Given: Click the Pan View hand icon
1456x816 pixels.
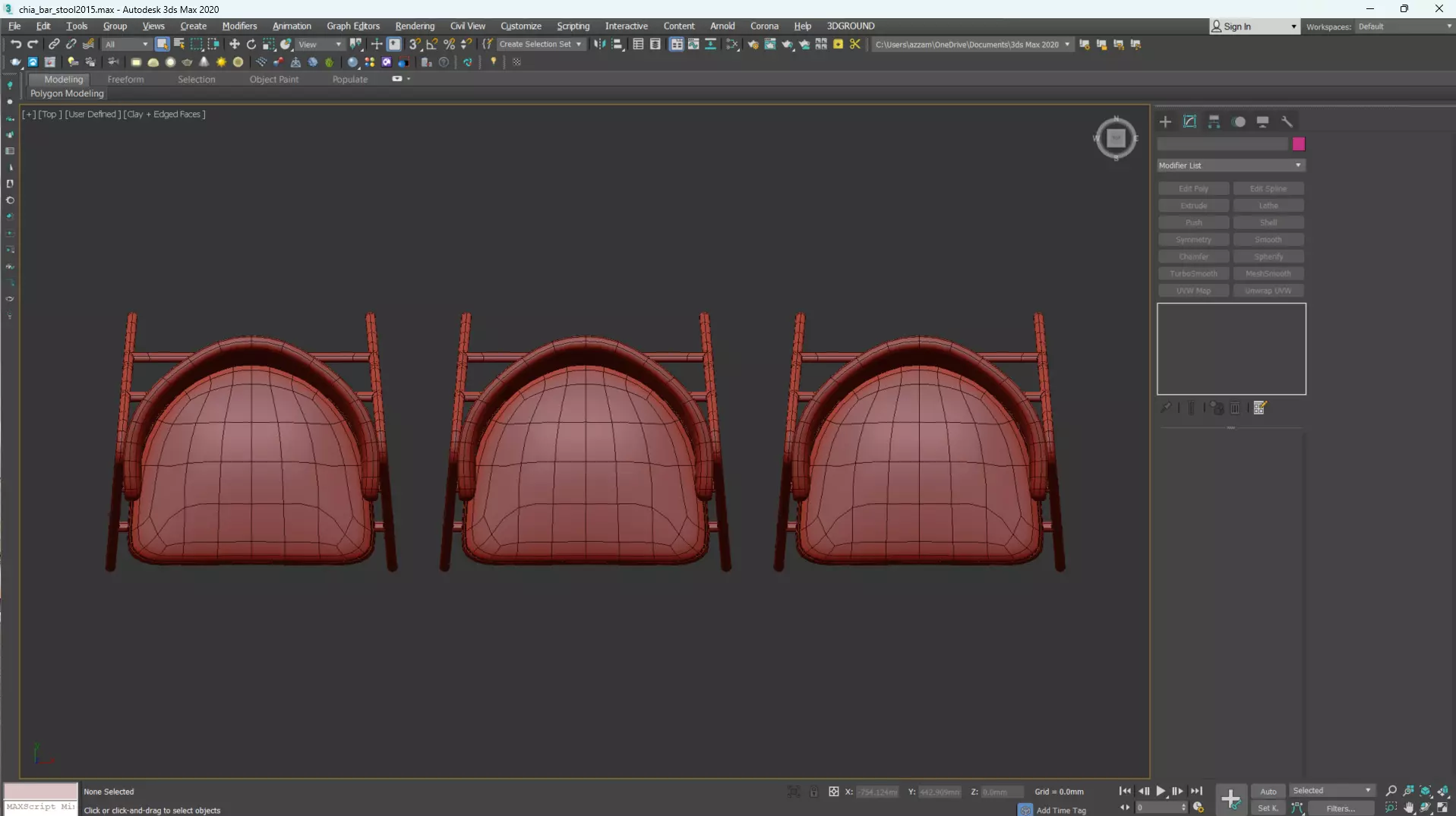Looking at the screenshot, I should click(1408, 808).
